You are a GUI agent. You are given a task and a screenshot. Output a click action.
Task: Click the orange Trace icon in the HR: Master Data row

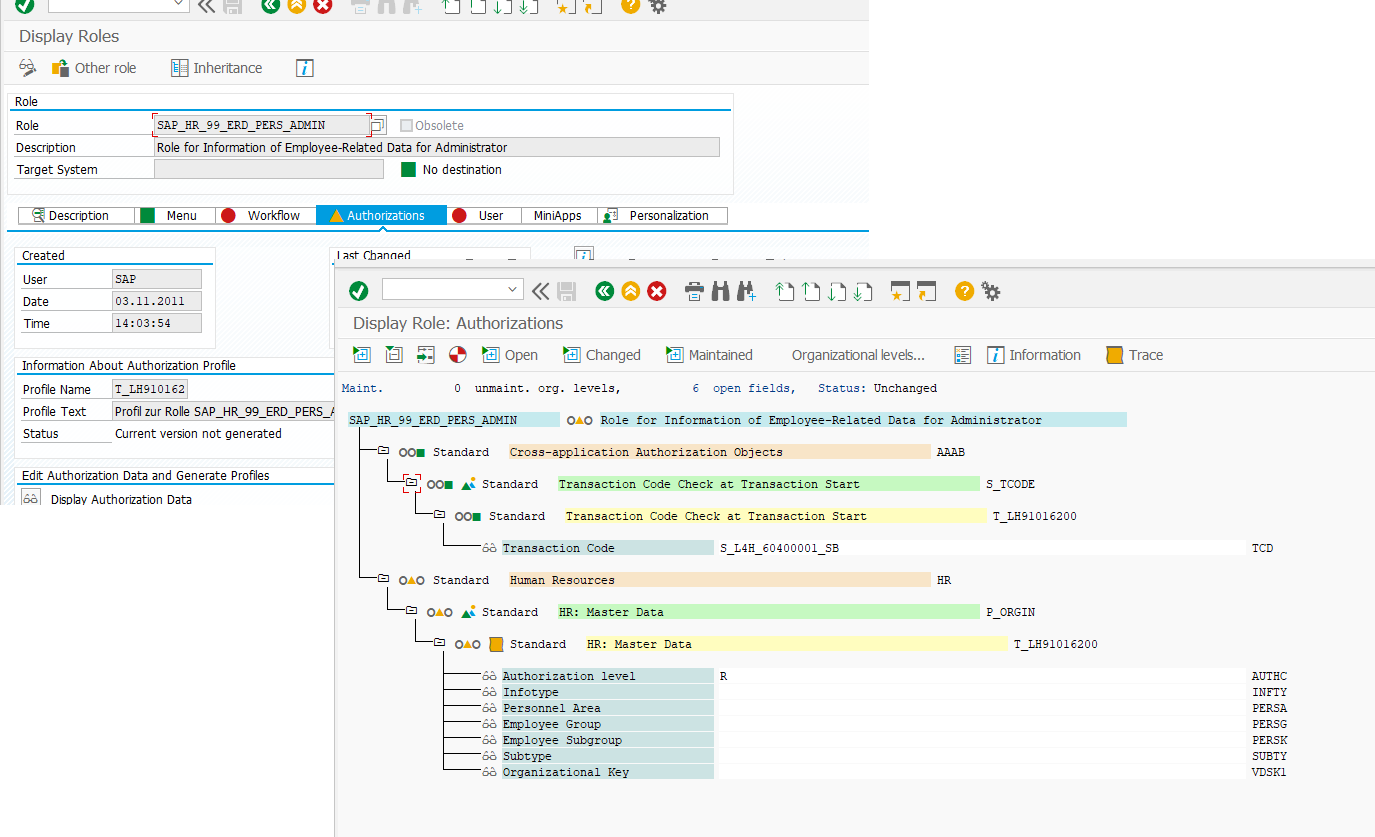tap(496, 644)
